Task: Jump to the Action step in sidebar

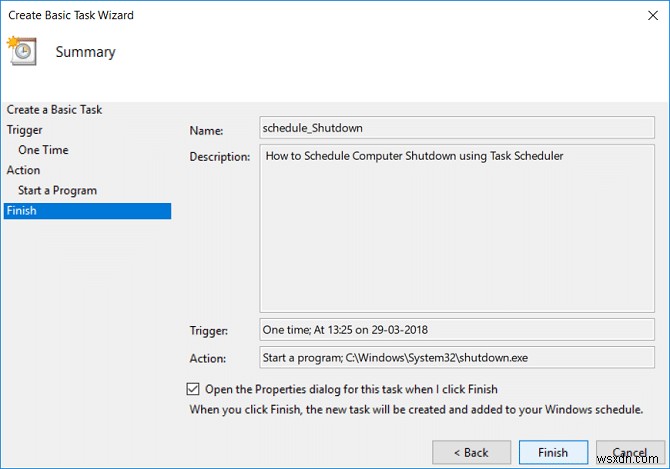Action: pos(23,170)
